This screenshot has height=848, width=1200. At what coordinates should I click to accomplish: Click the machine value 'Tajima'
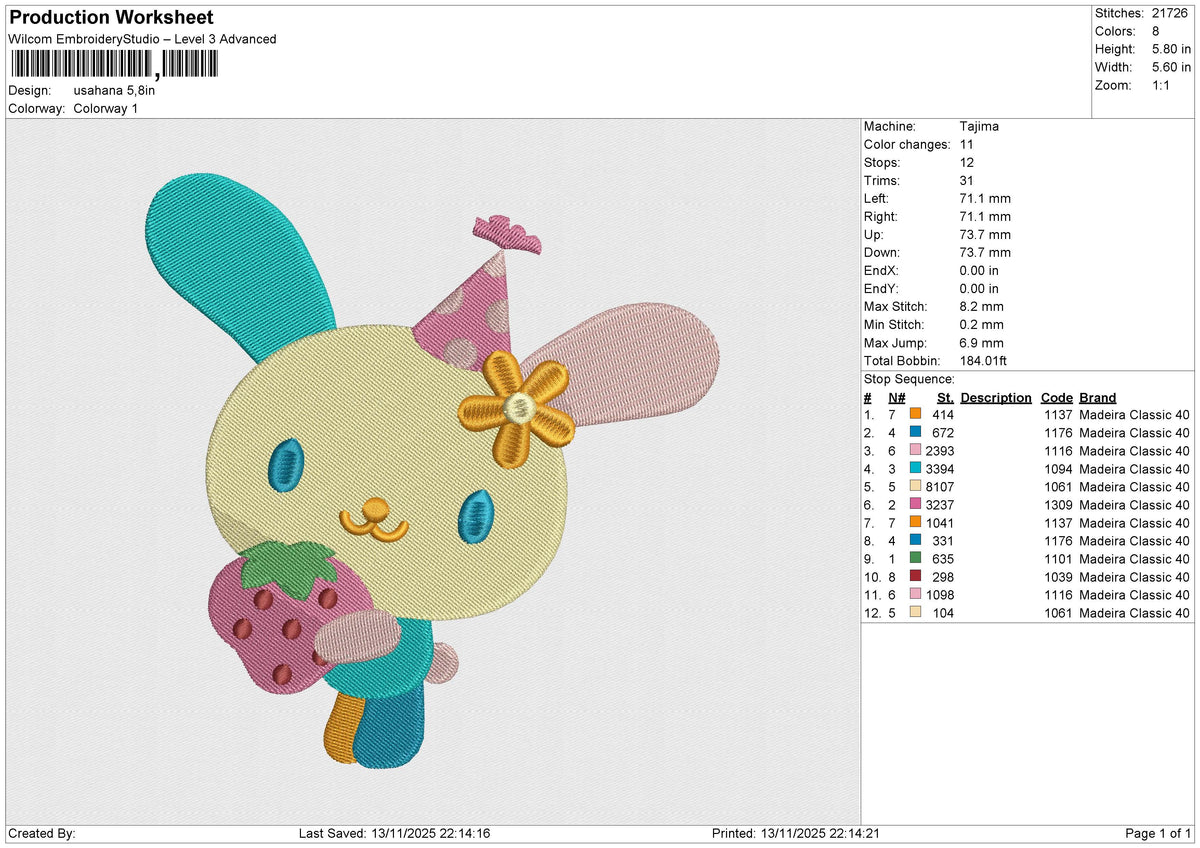click(978, 127)
